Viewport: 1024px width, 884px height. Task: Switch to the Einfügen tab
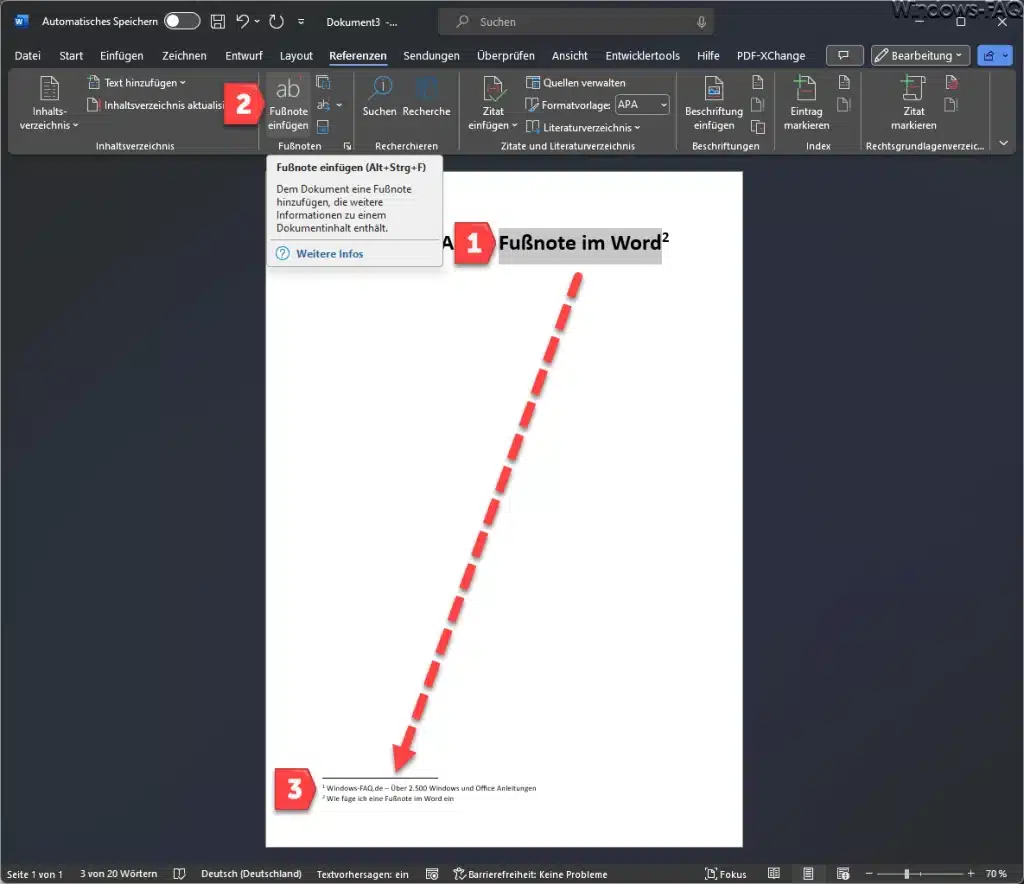pyautogui.click(x=121, y=55)
